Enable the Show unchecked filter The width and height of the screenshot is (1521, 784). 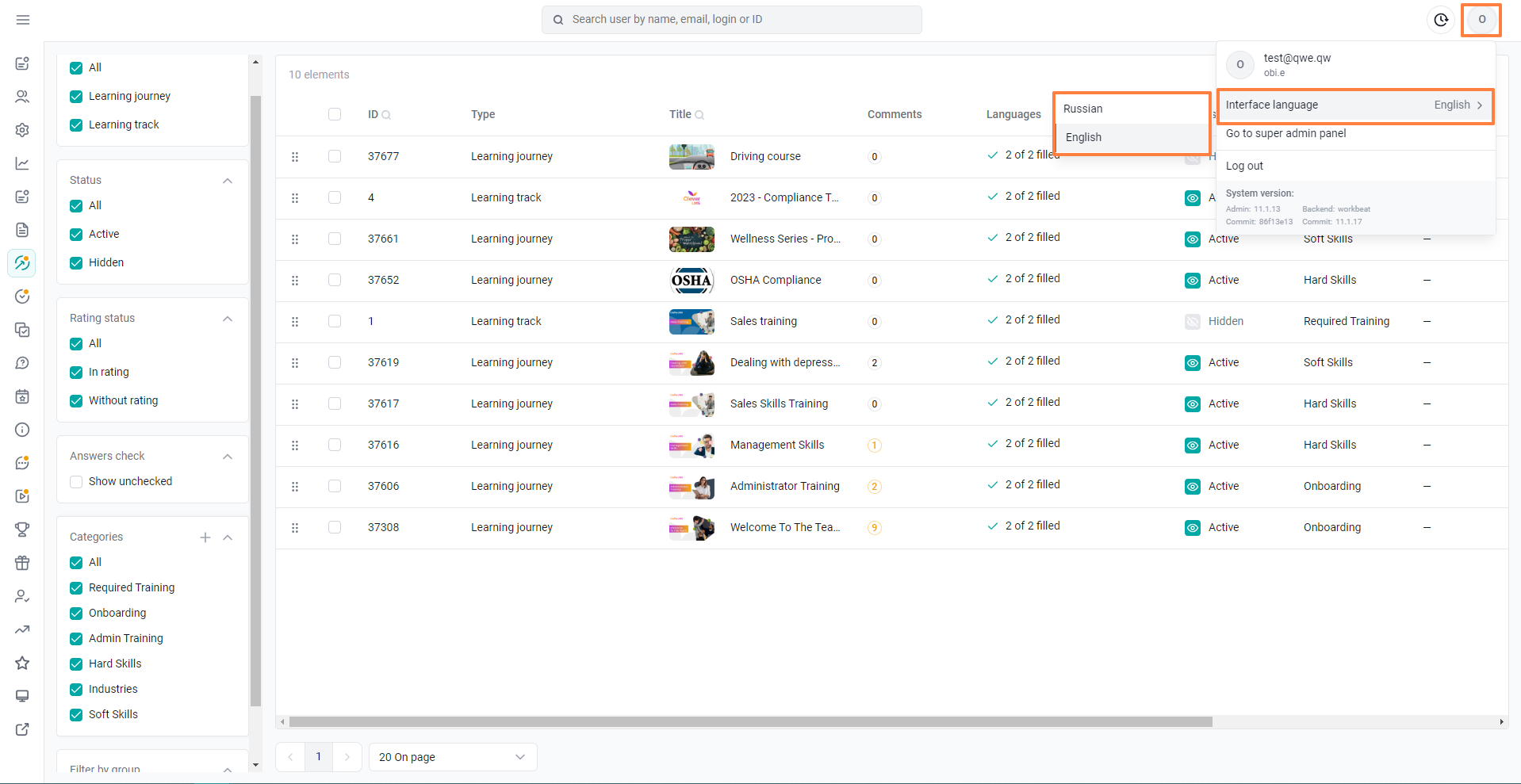coord(76,482)
